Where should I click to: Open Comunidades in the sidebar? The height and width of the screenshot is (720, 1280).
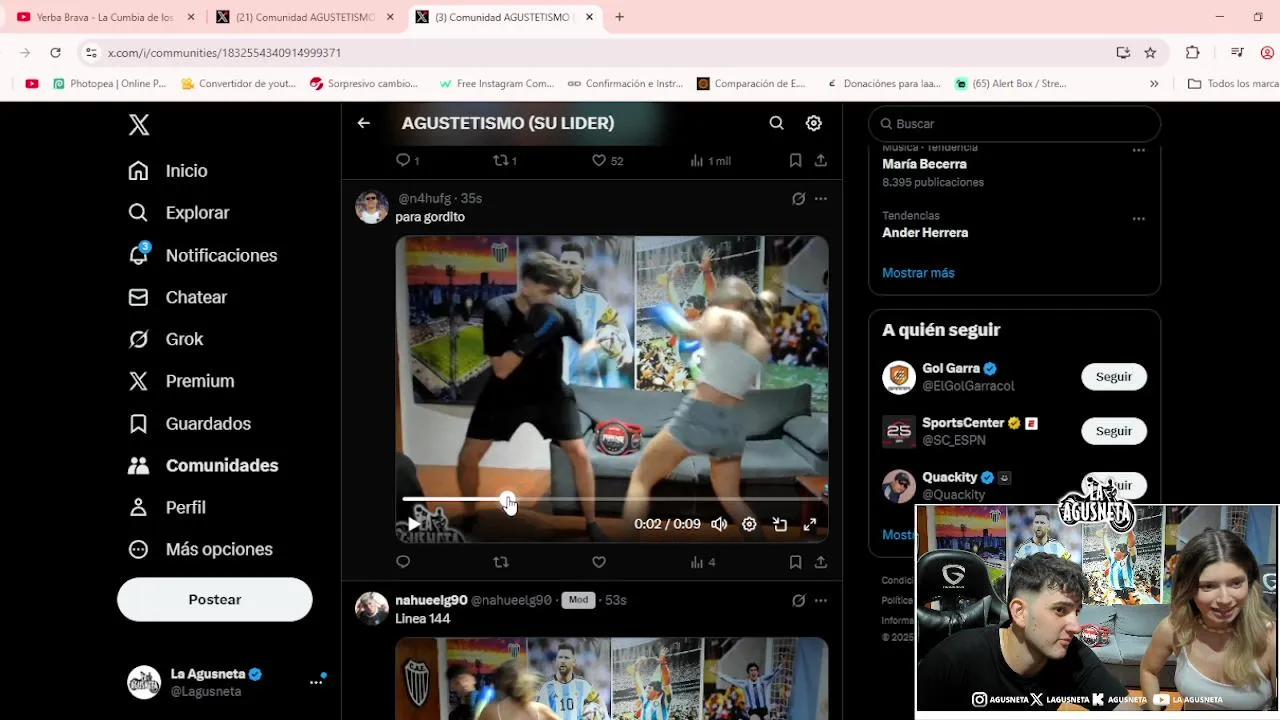click(203, 465)
